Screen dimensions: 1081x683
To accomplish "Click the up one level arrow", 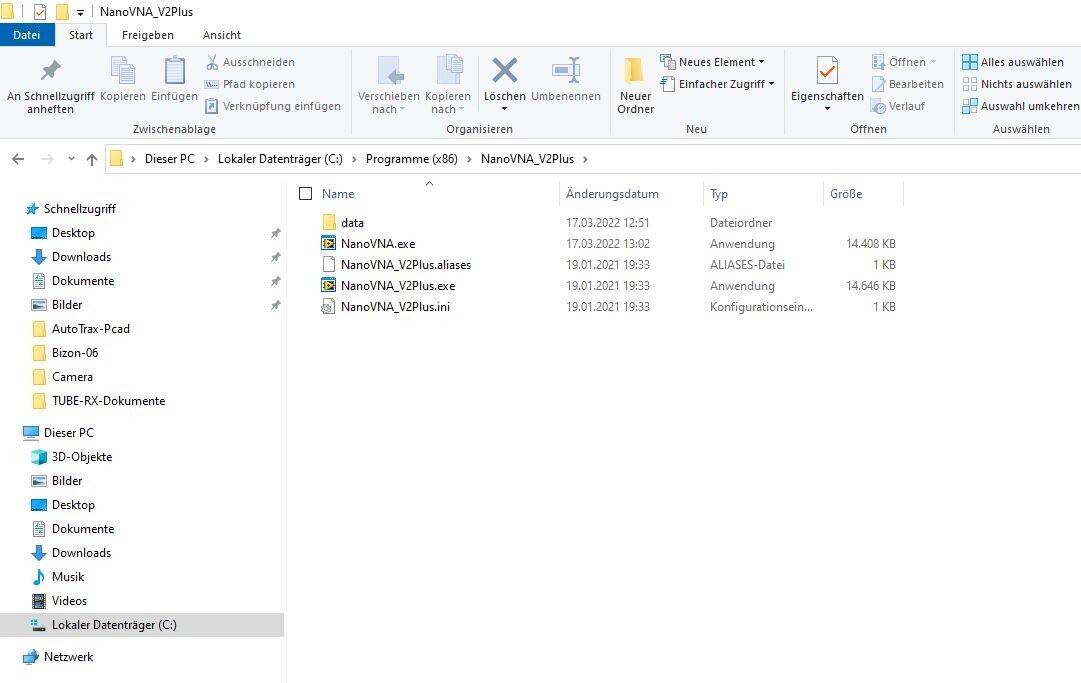I will click(x=92, y=159).
